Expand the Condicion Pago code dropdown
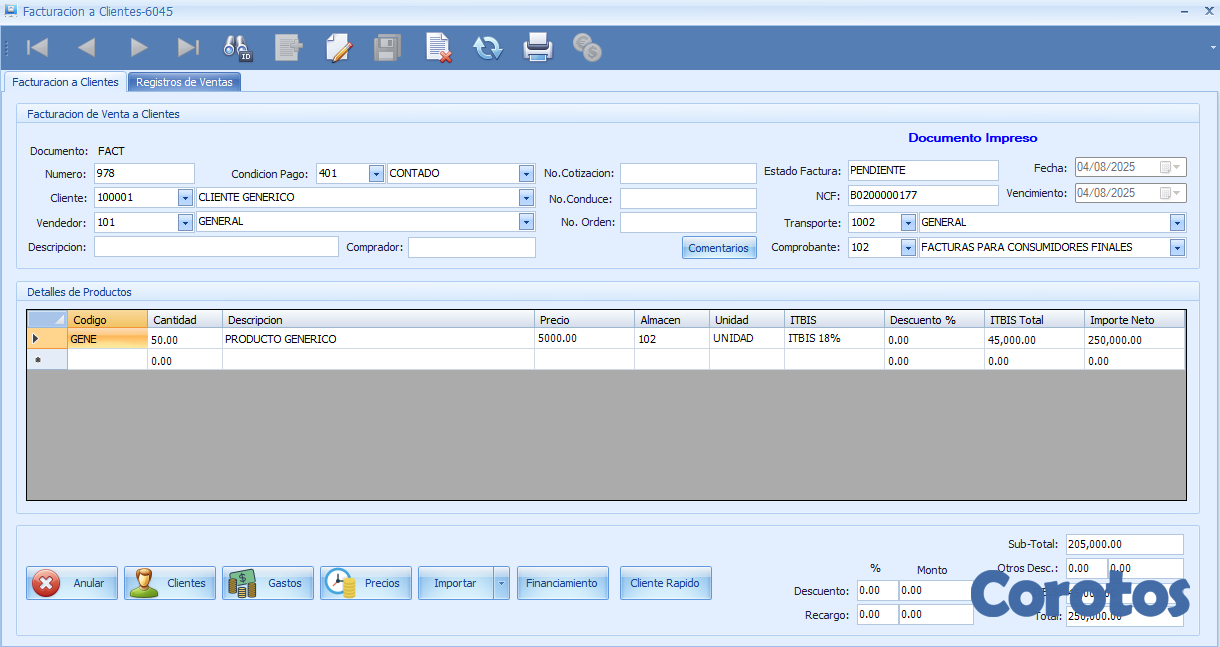 coord(376,174)
